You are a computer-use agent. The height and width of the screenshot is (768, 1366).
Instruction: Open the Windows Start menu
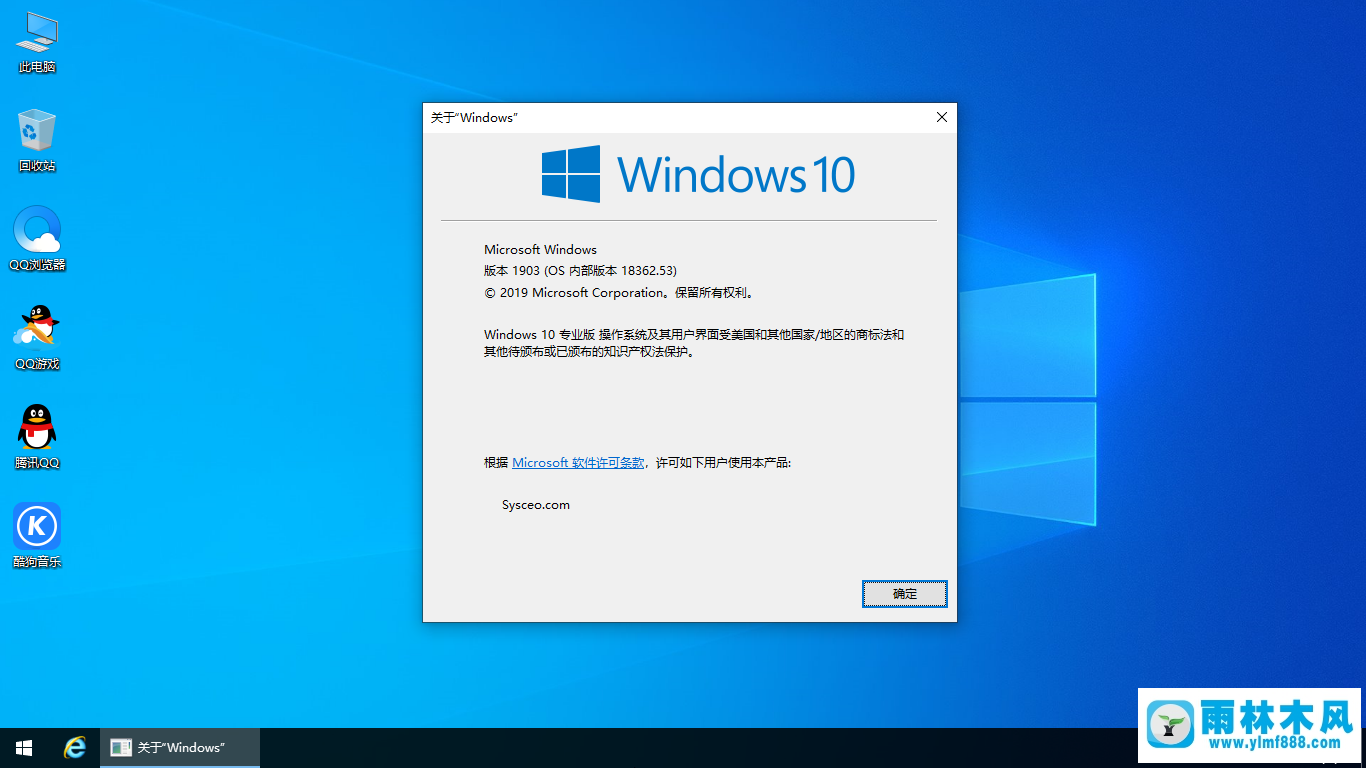click(x=24, y=748)
